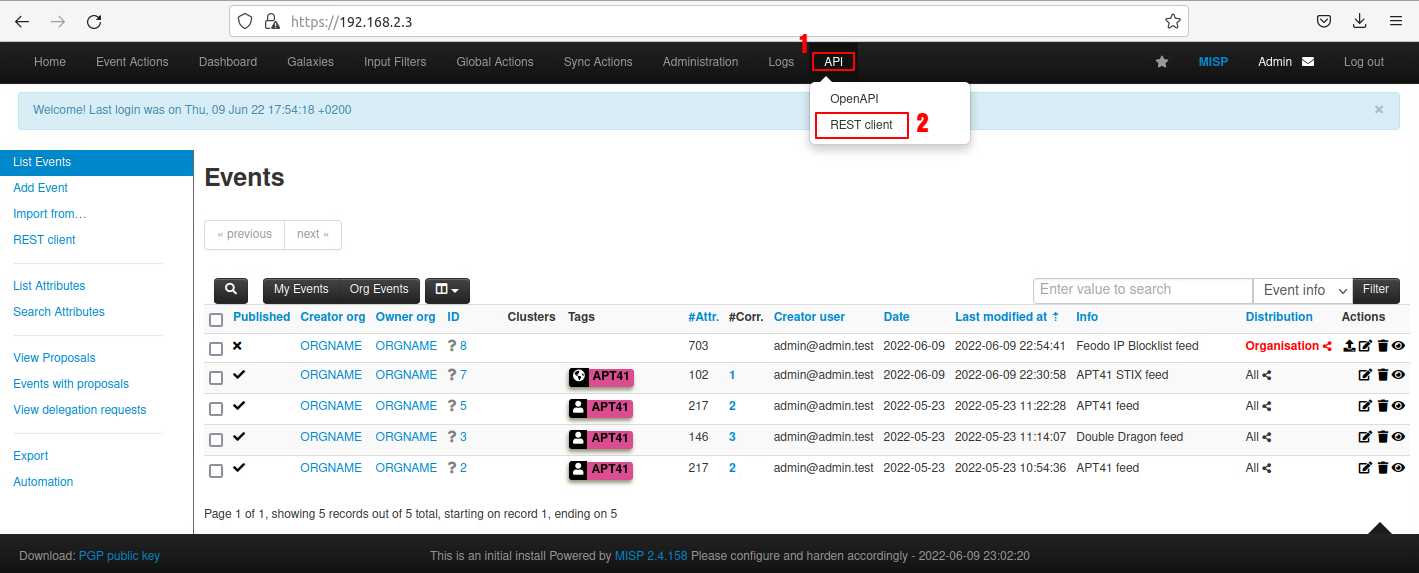Click the share icon next to Organisation
Image resolution: width=1419 pixels, height=573 pixels.
pyautogui.click(x=1327, y=346)
